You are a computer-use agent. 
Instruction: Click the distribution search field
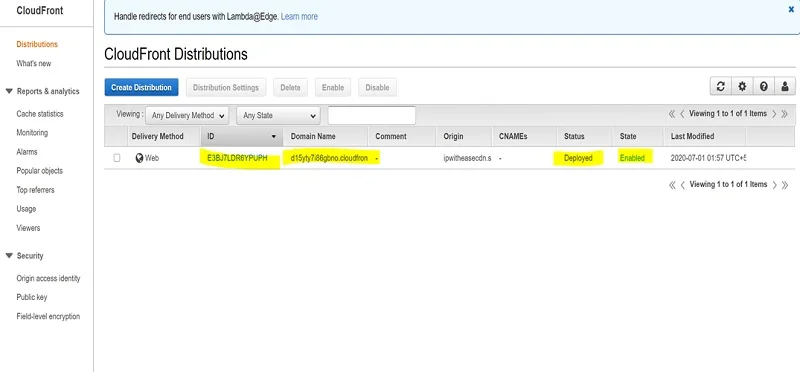(x=372, y=115)
